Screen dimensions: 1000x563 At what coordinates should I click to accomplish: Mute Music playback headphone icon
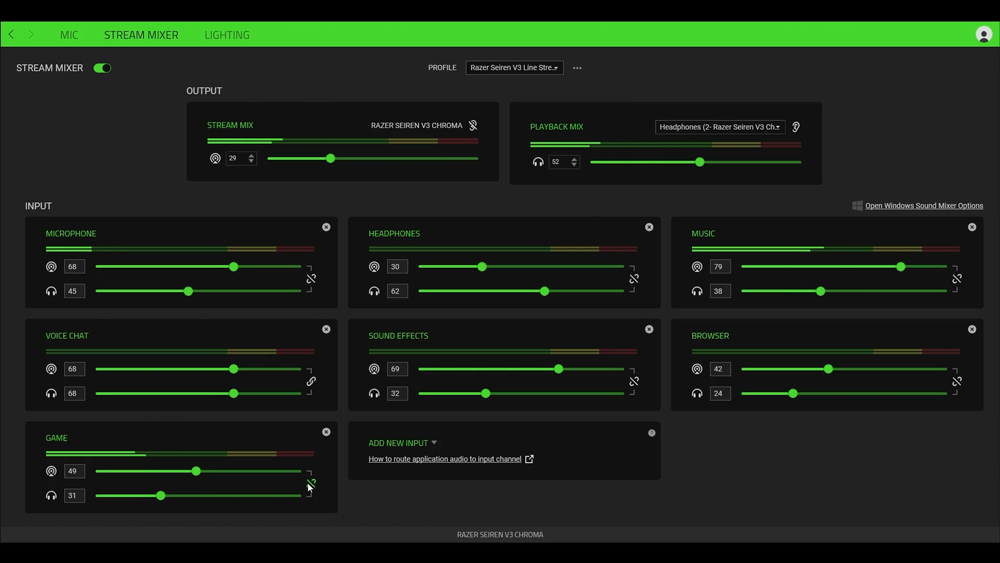697,291
